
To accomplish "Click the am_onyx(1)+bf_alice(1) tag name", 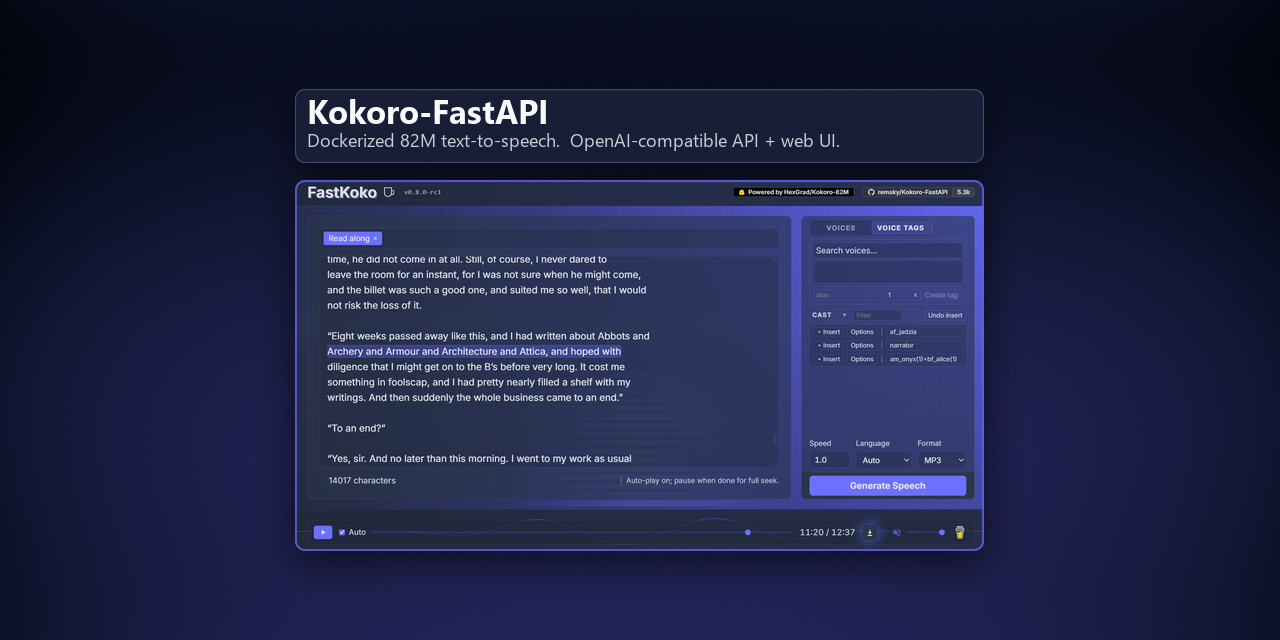I will (923, 359).
